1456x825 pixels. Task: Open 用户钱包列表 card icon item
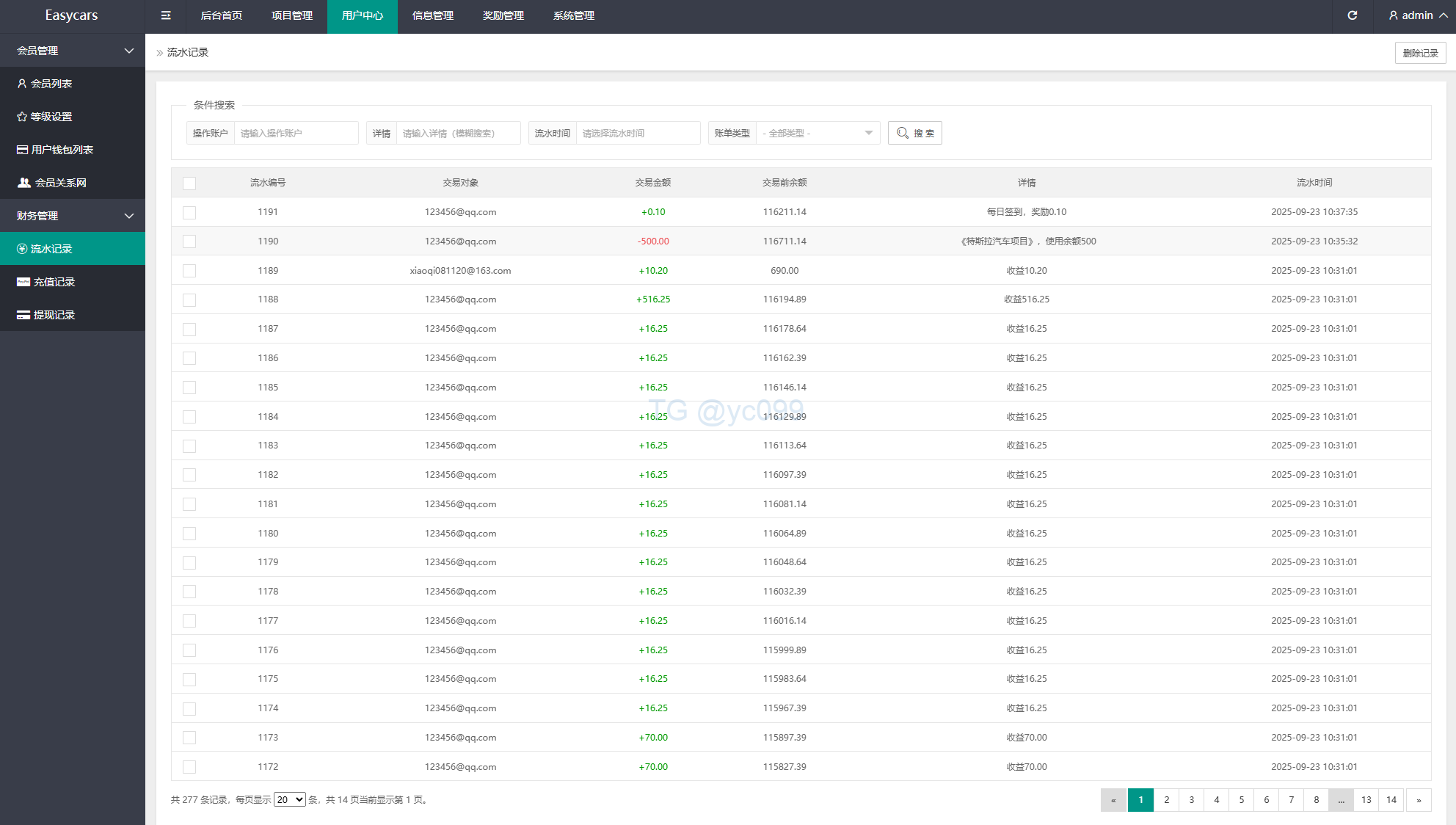23,150
